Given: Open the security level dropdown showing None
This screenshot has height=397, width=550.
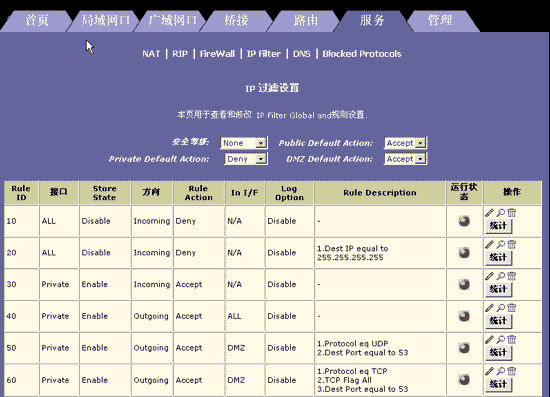Looking at the screenshot, I should [x=244, y=143].
